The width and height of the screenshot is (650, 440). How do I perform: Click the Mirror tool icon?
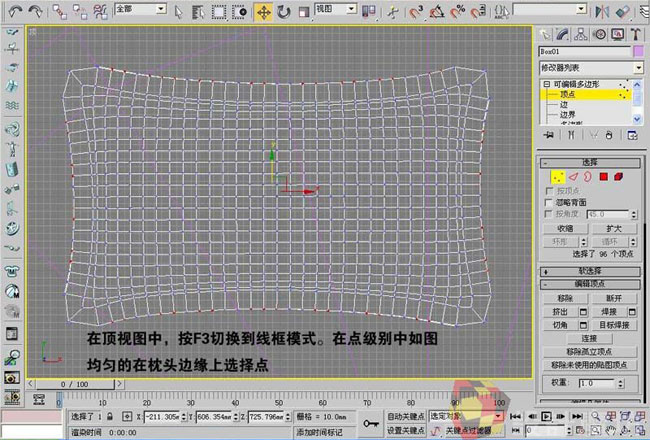(602, 12)
